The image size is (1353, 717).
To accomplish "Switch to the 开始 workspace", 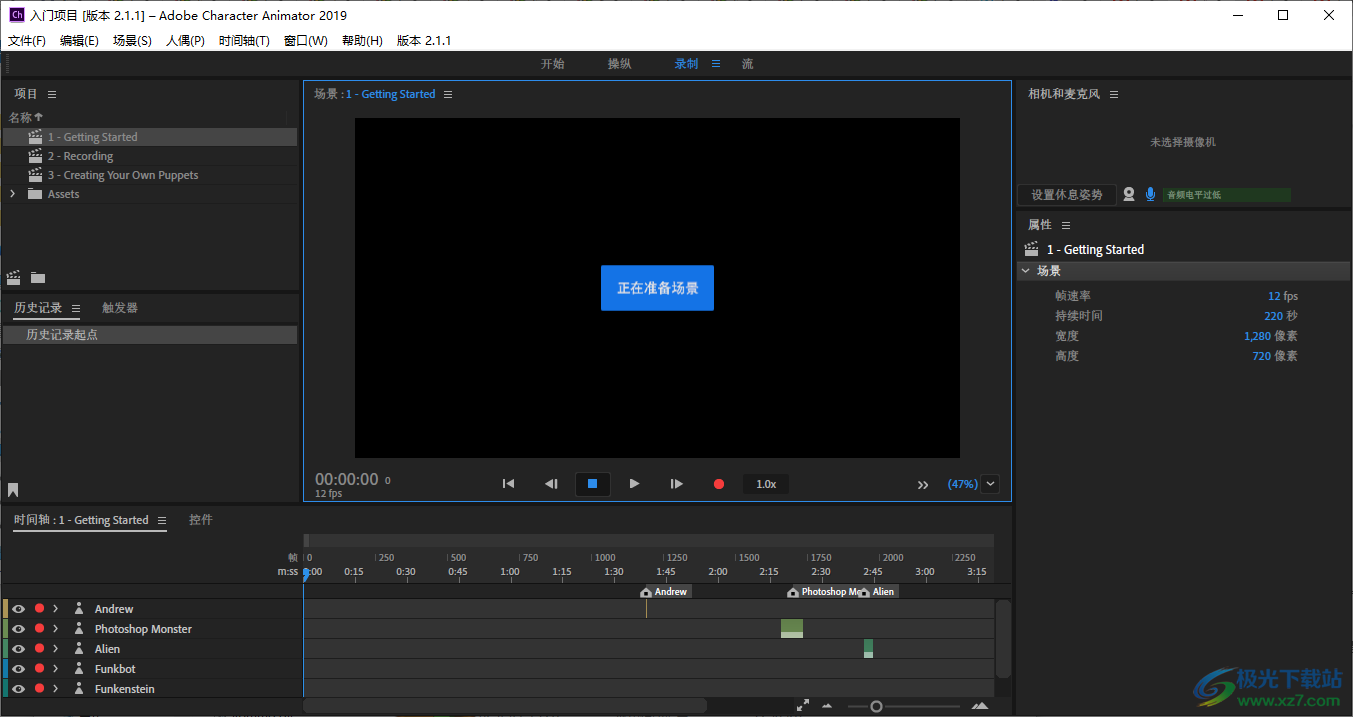I will (x=553, y=63).
